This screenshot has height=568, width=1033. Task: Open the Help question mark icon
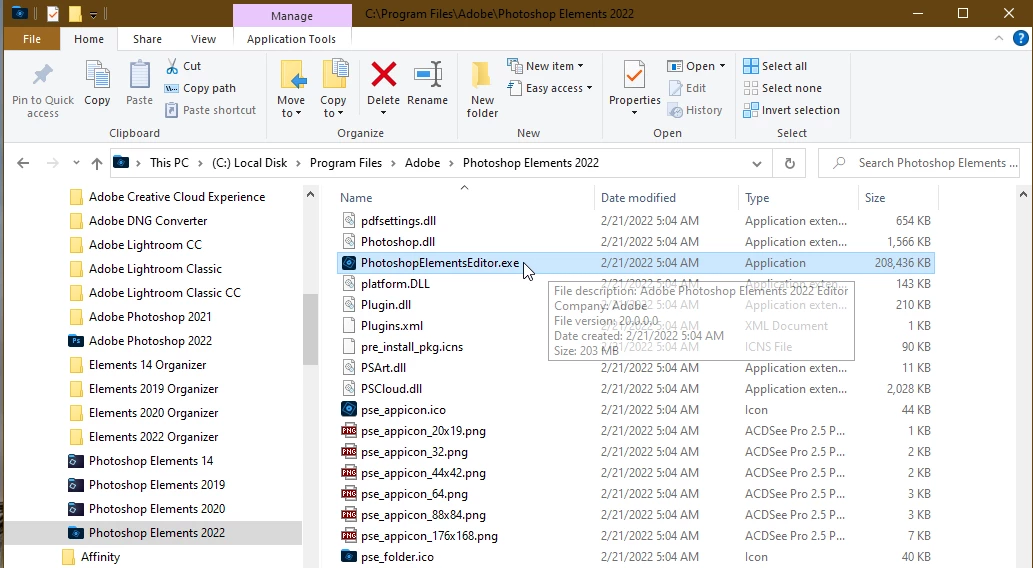tap(1020, 38)
